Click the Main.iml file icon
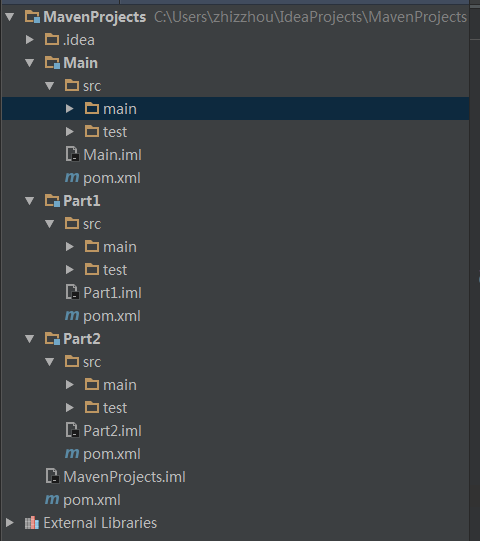This screenshot has height=541, width=480. [x=72, y=154]
